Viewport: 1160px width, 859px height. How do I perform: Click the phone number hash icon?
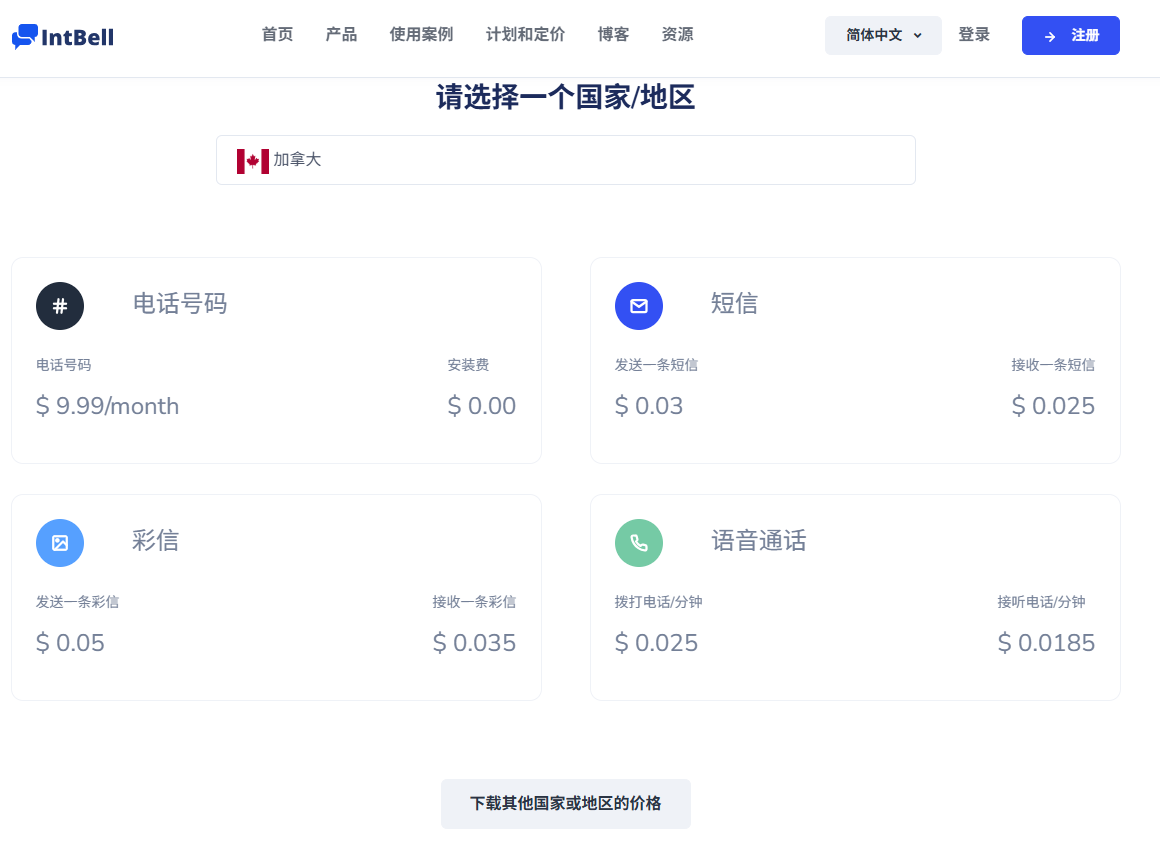(60, 306)
